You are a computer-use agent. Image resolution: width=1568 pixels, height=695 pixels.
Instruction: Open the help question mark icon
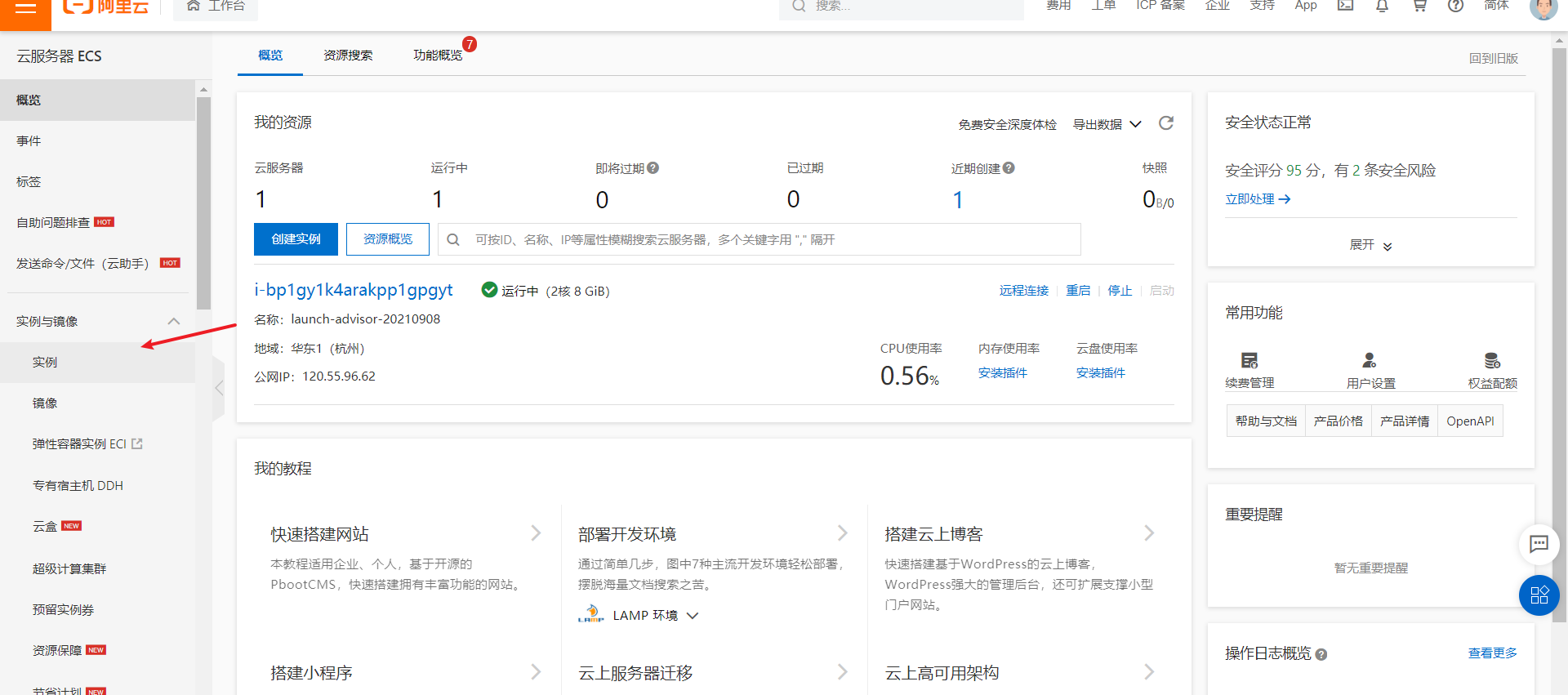point(1455,6)
